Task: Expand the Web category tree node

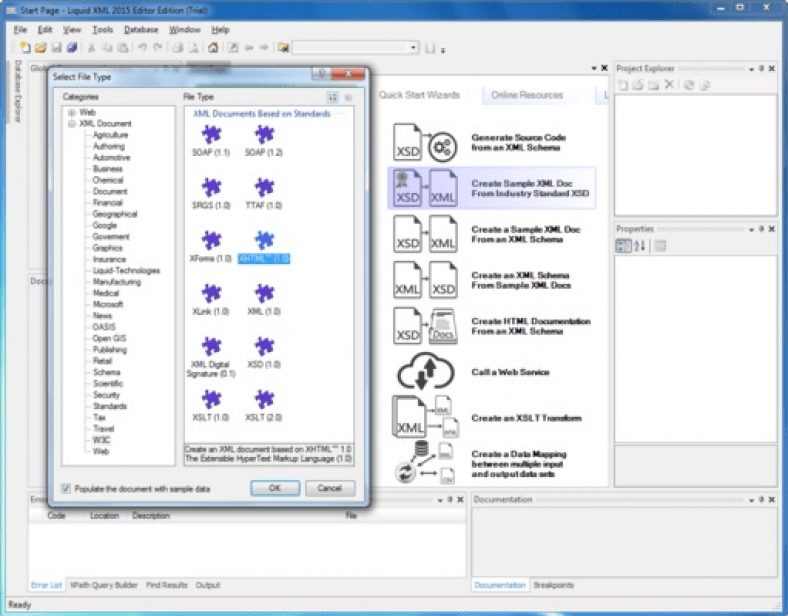Action: click(72, 112)
